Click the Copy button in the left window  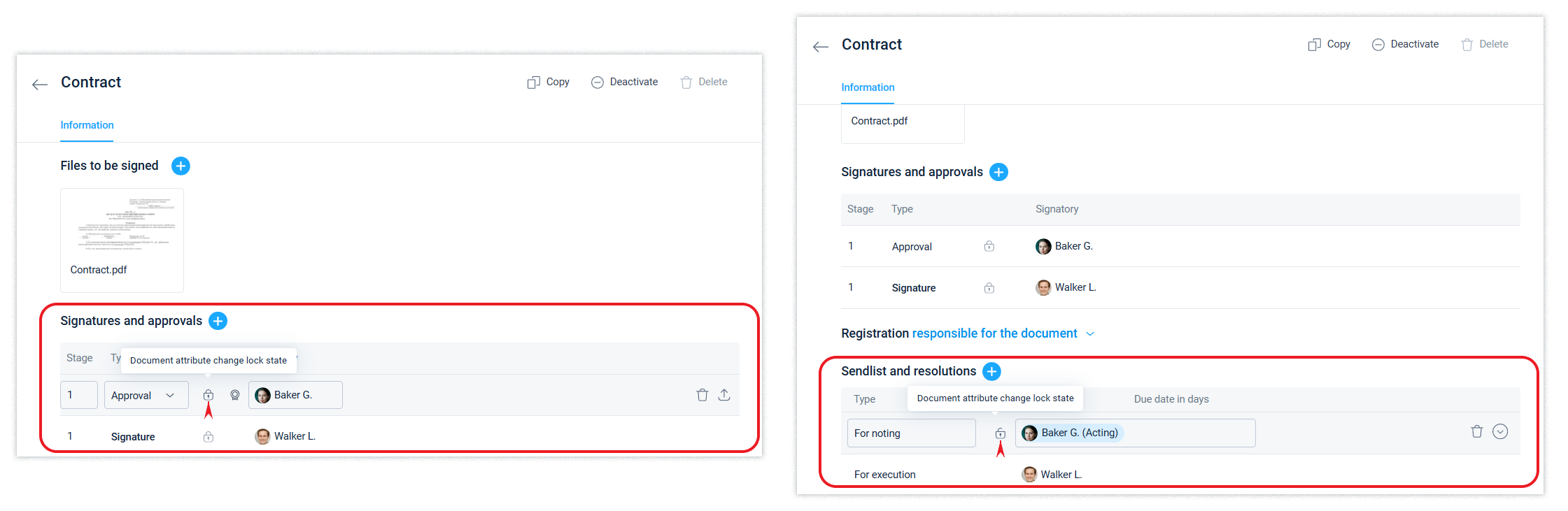tap(549, 82)
